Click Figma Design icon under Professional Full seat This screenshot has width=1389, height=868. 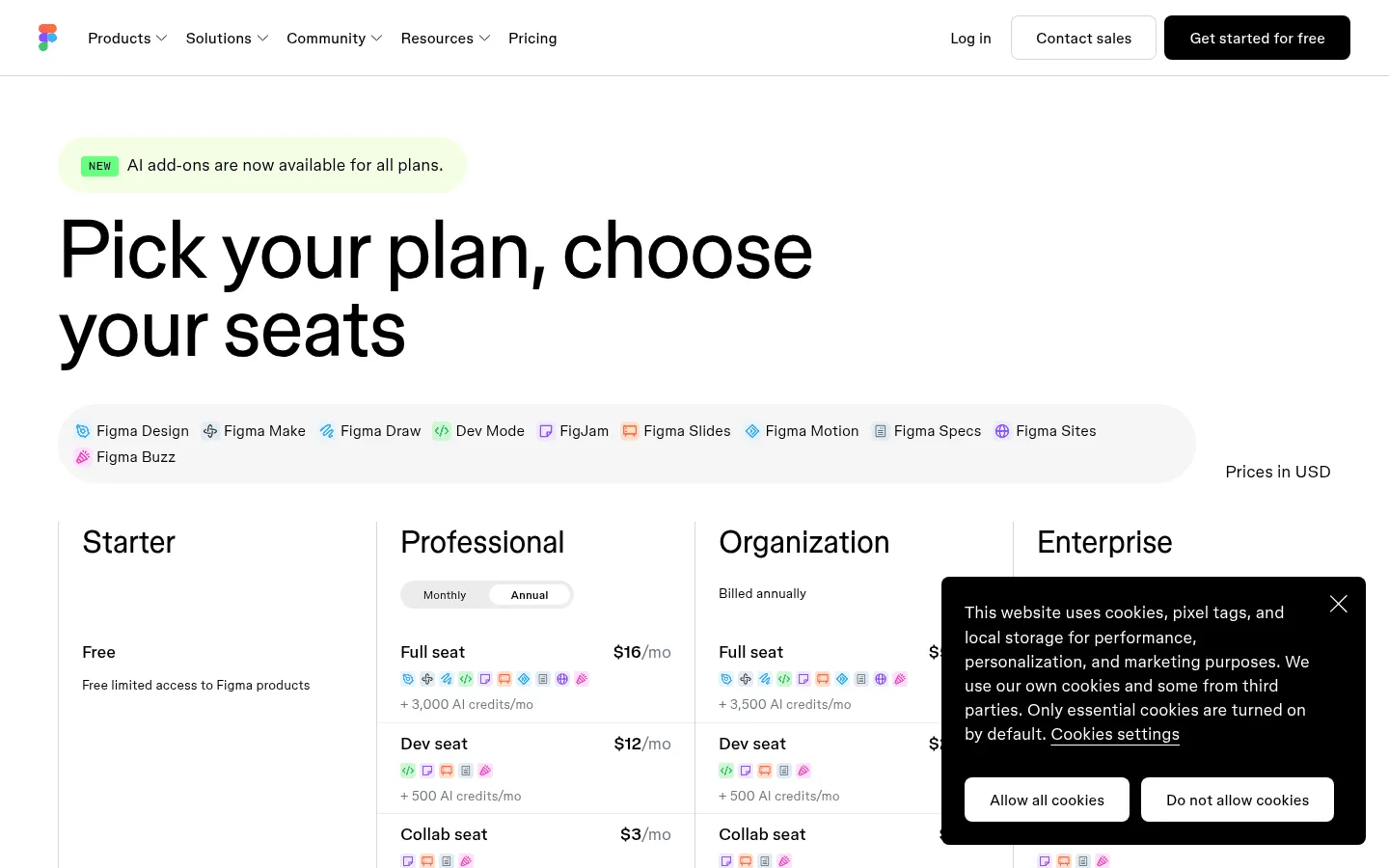click(408, 679)
